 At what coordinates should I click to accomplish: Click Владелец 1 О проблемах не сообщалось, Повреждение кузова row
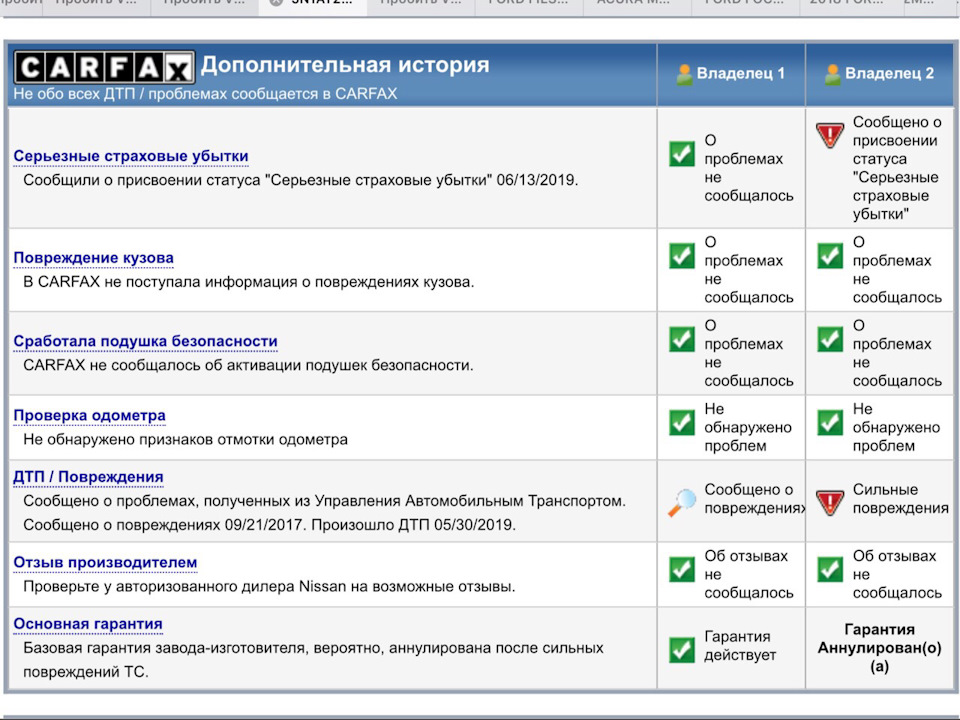[x=748, y=269]
